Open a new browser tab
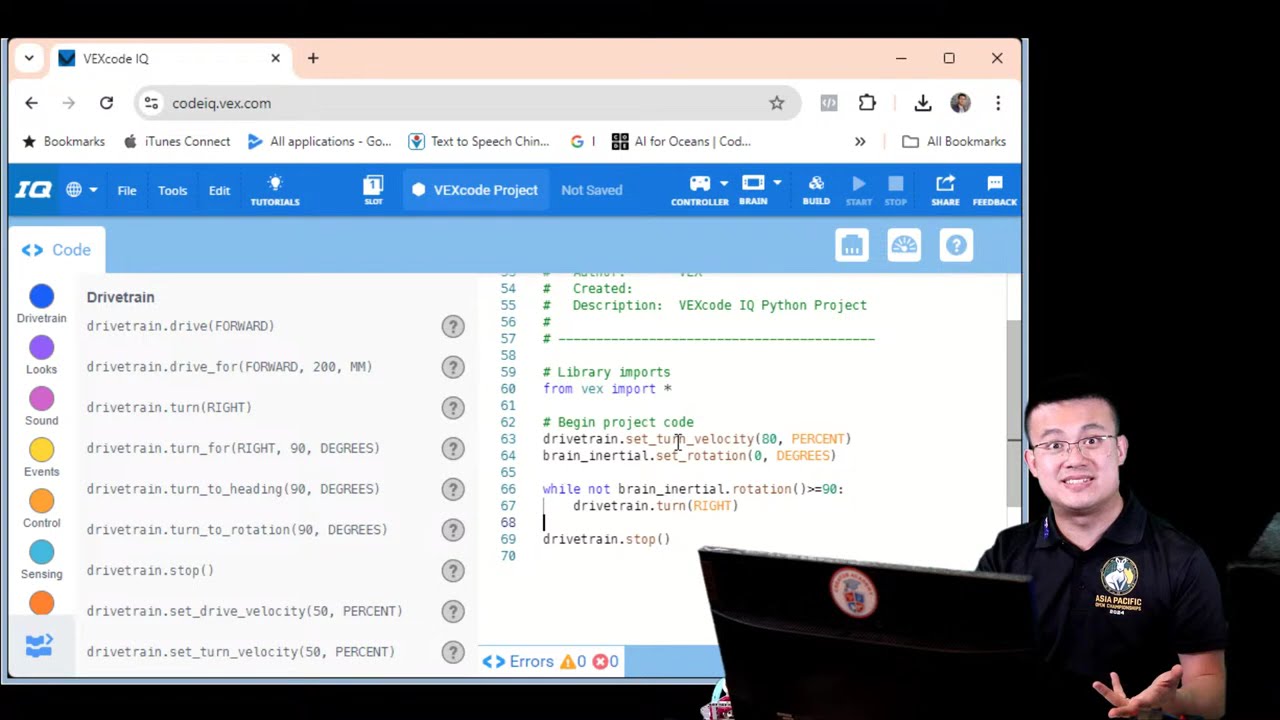 pos(313,58)
